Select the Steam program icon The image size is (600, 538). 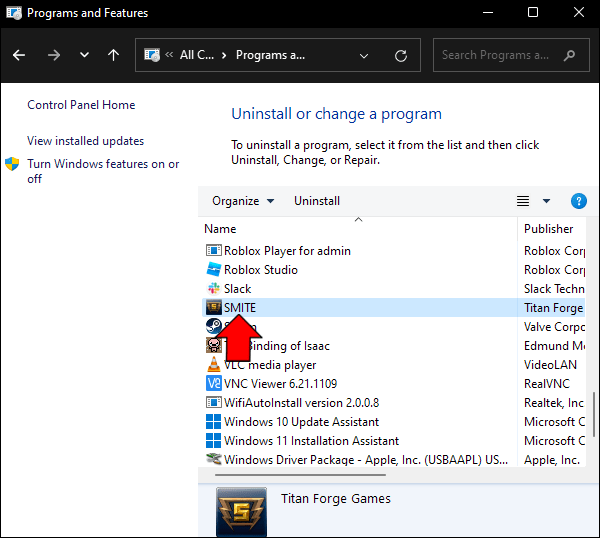214,326
